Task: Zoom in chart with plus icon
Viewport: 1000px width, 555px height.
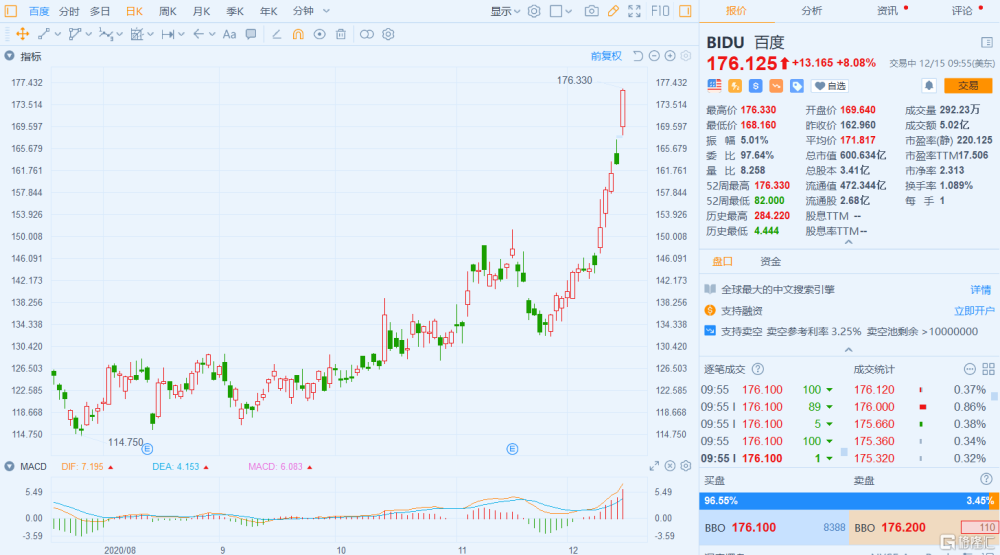Action: point(670,56)
